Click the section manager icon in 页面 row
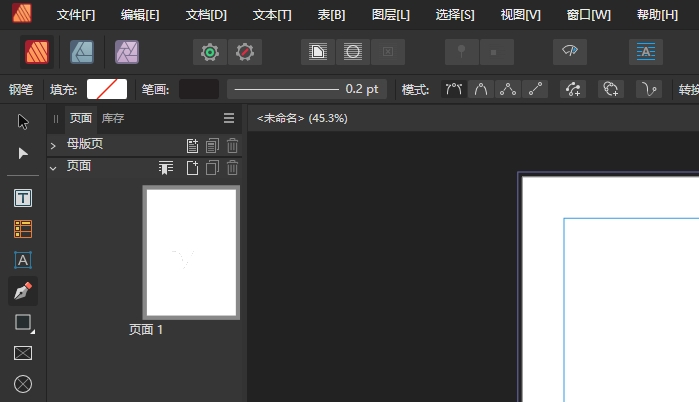 166,168
